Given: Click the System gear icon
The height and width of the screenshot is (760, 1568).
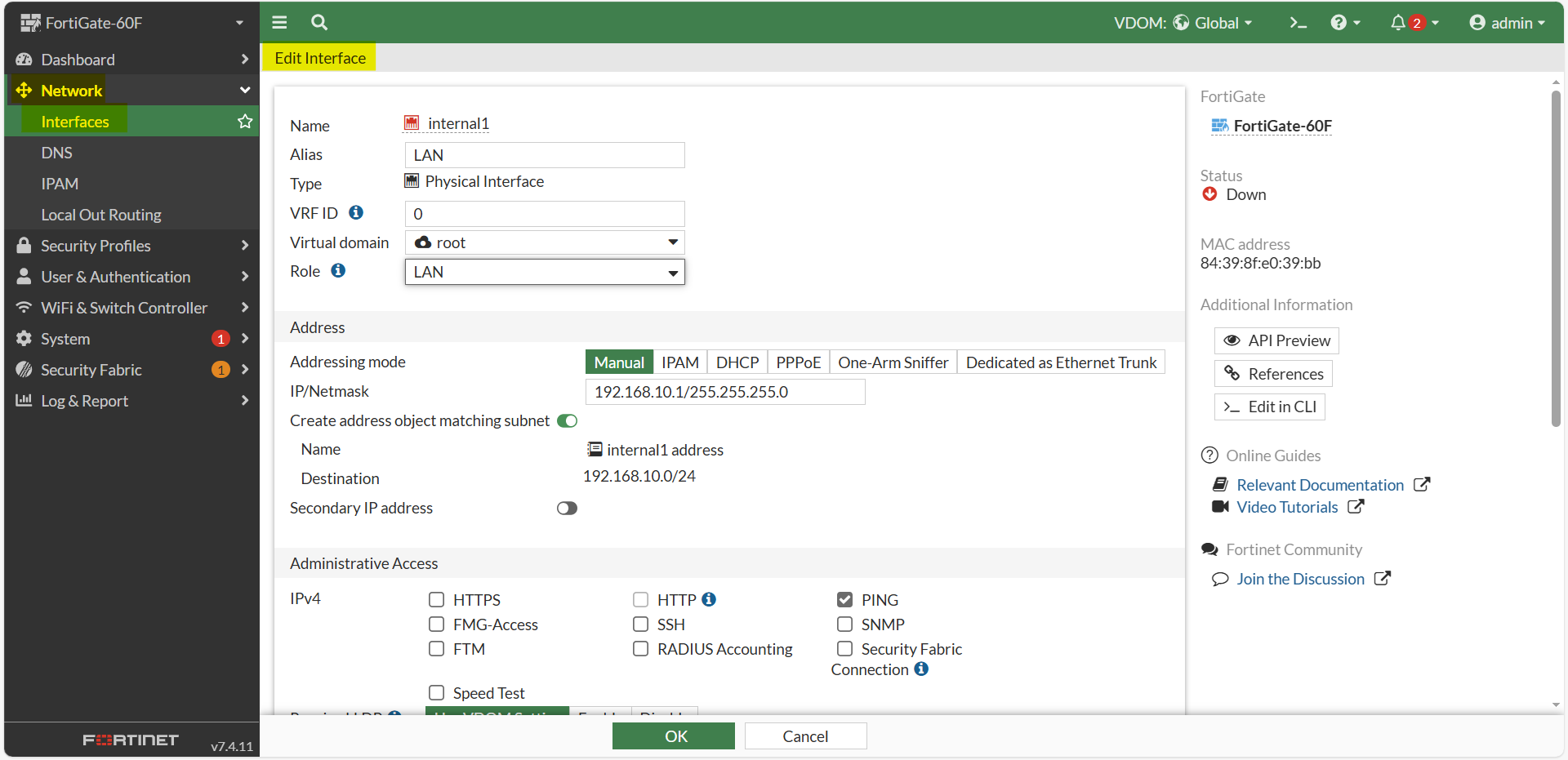Looking at the screenshot, I should pos(24,339).
